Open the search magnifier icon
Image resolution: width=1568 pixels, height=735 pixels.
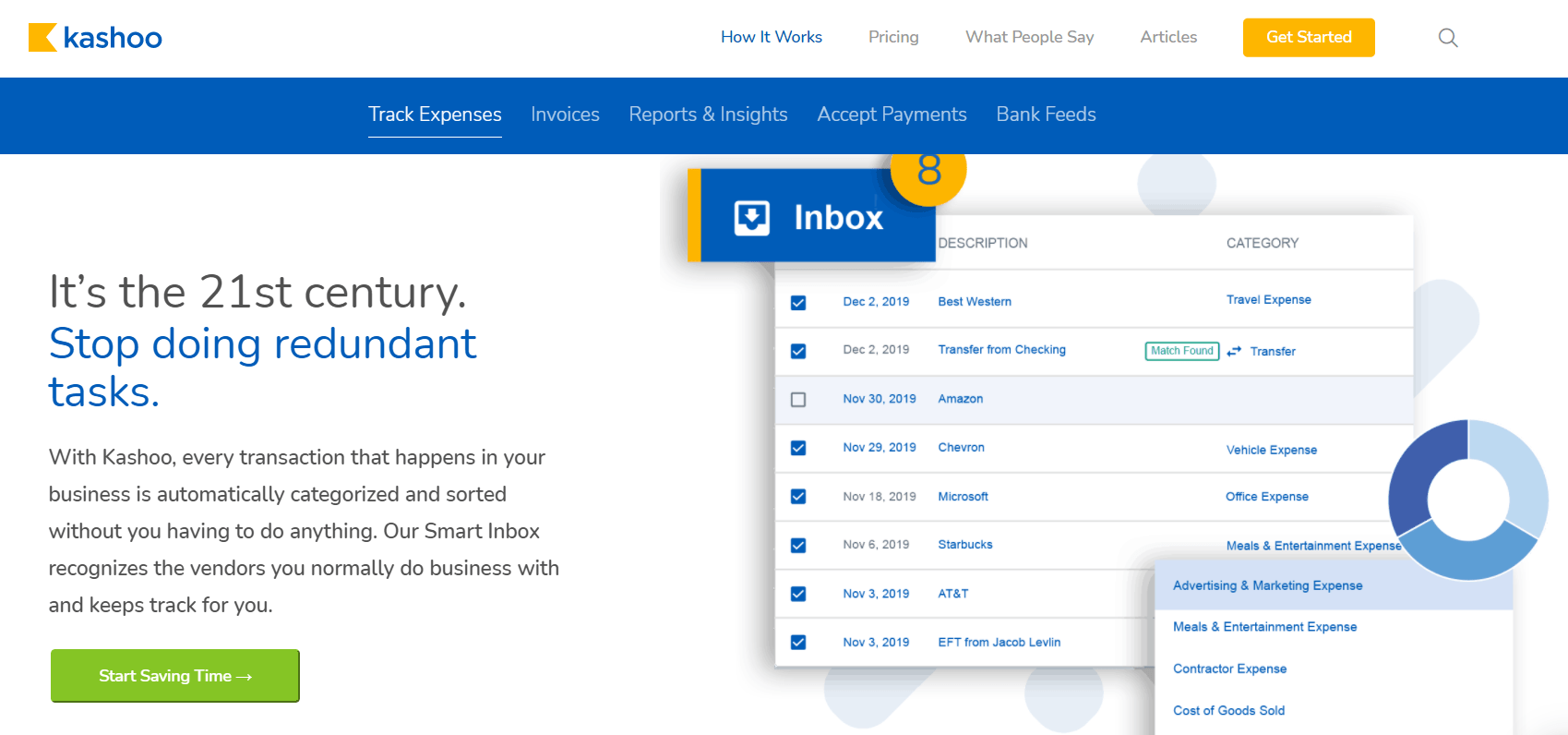point(1448,38)
